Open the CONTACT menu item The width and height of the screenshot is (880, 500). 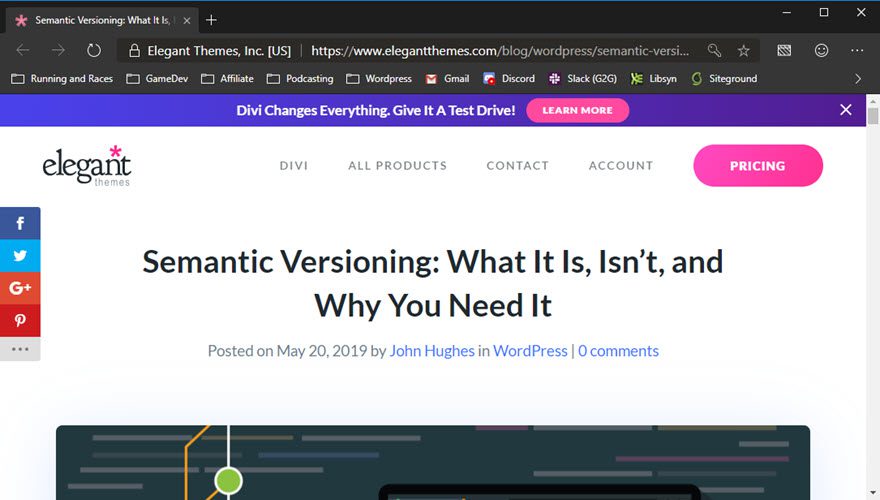coord(517,166)
